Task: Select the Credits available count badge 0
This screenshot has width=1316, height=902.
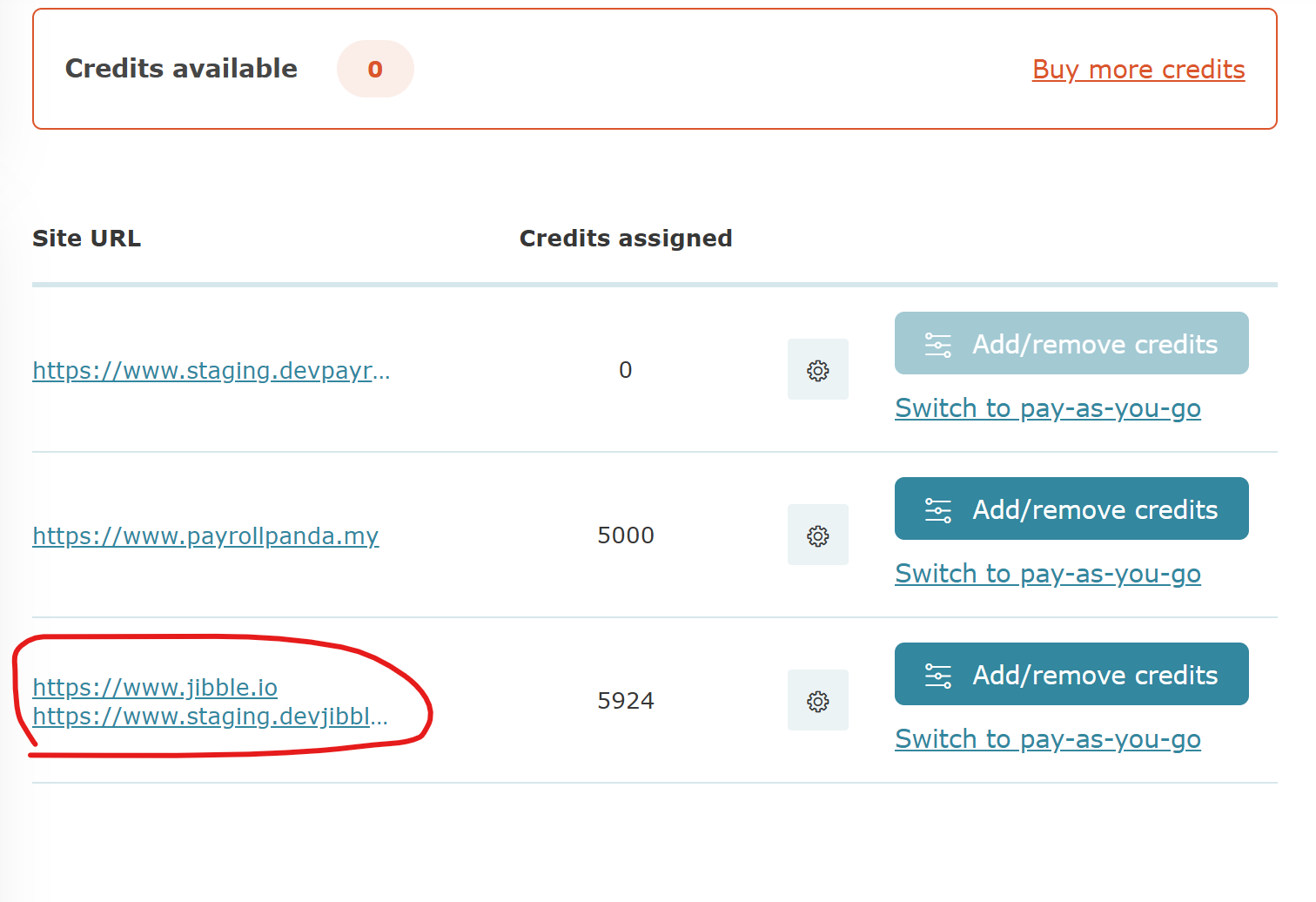Action: pyautogui.click(x=375, y=69)
